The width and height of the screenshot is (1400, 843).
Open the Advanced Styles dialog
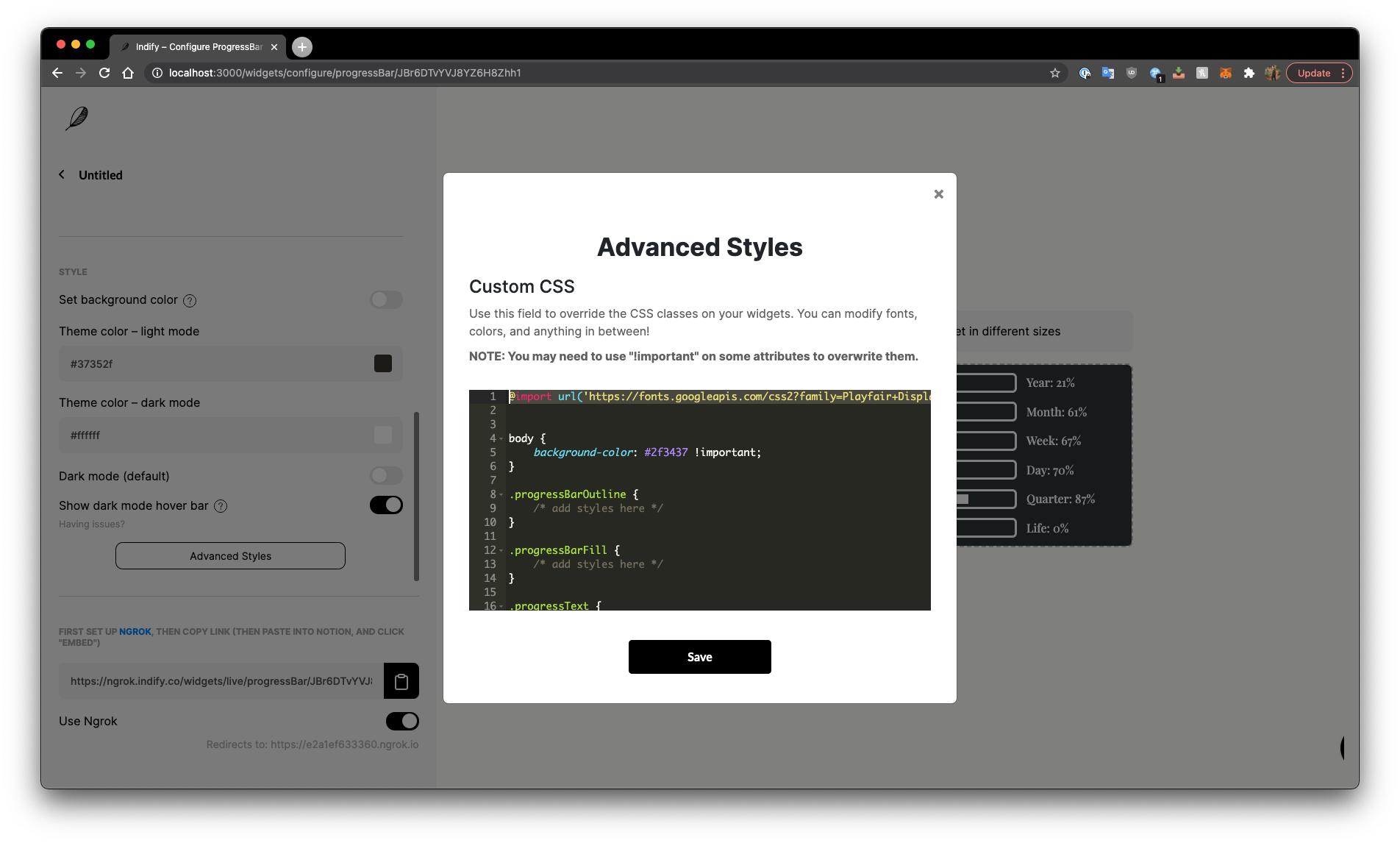click(x=229, y=555)
